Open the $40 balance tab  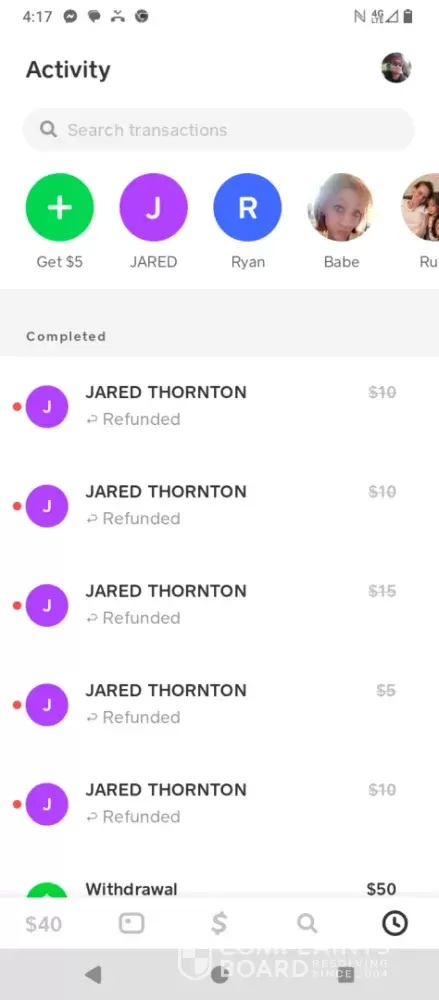[43, 924]
